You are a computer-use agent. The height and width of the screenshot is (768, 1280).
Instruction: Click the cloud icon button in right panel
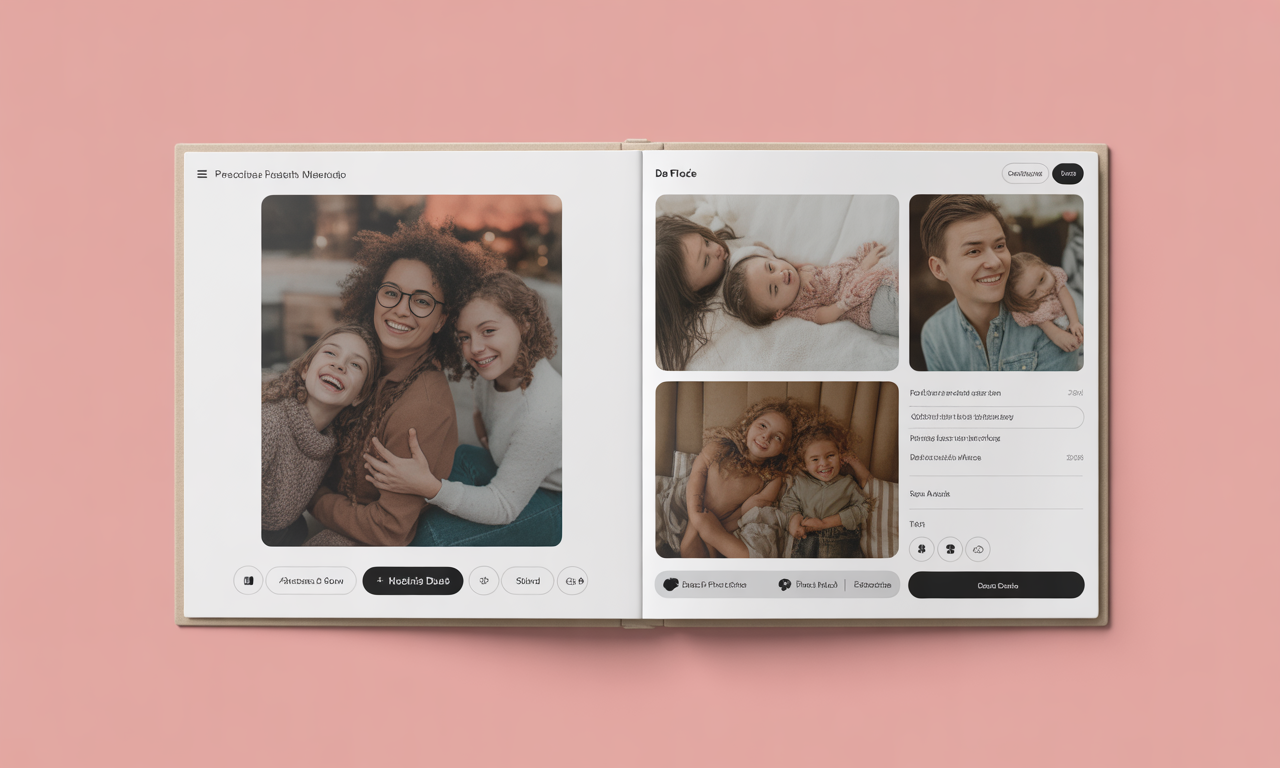coord(978,549)
